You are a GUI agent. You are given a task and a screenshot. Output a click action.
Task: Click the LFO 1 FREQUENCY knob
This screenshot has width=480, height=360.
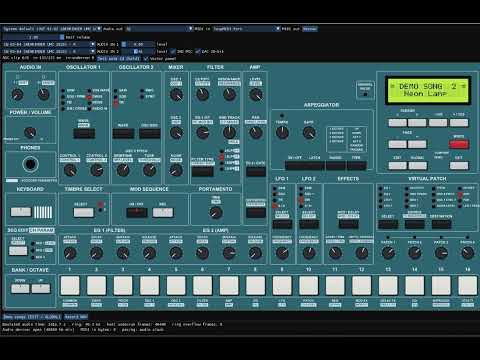(x=282, y=253)
